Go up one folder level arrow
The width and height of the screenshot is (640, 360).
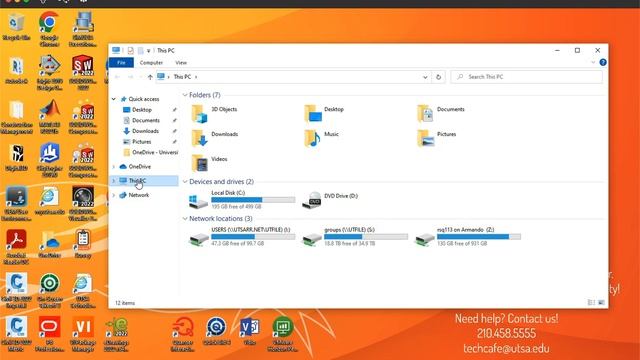point(150,77)
